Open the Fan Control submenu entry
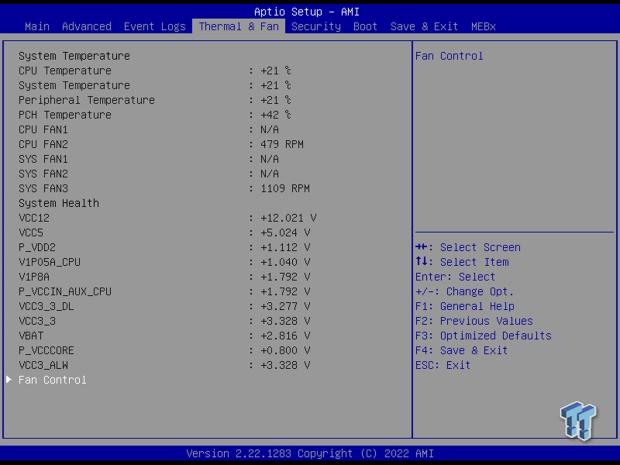The image size is (620, 465). (x=52, y=380)
